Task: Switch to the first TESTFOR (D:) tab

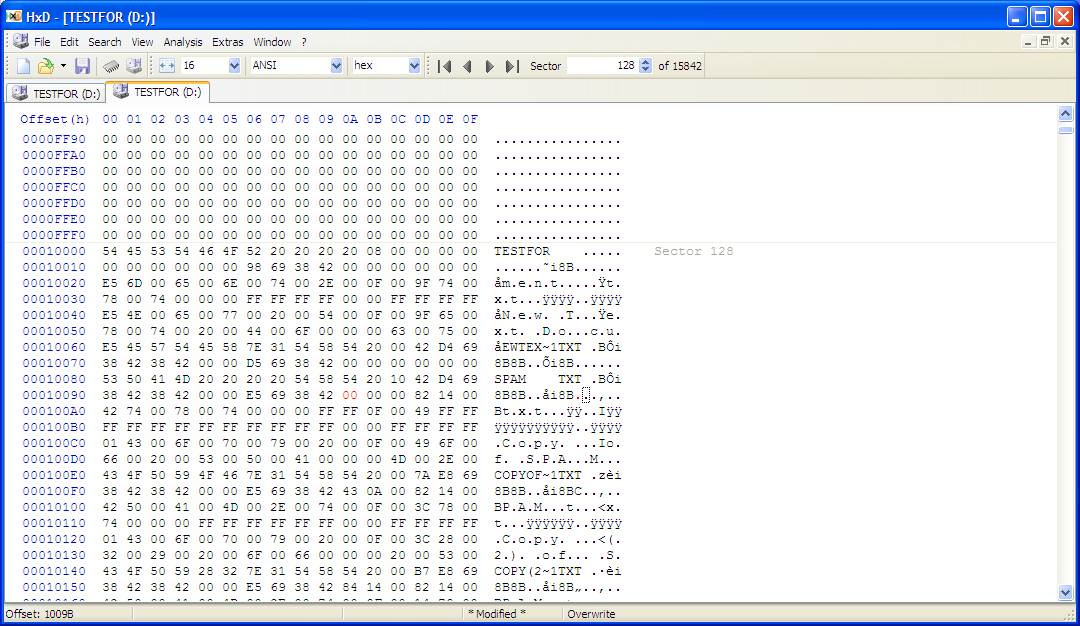Action: coord(56,93)
